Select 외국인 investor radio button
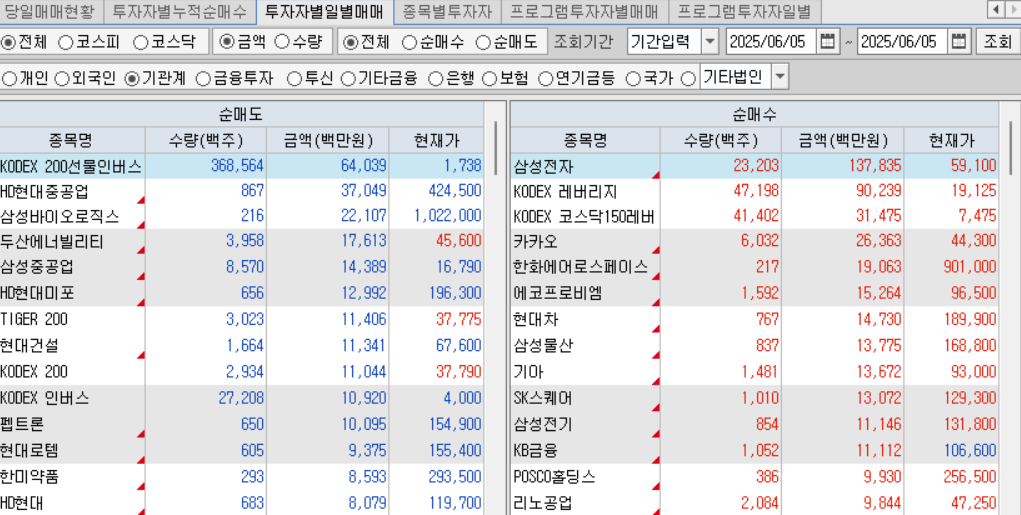Viewport: 1021px width, 515px height. pos(62,79)
